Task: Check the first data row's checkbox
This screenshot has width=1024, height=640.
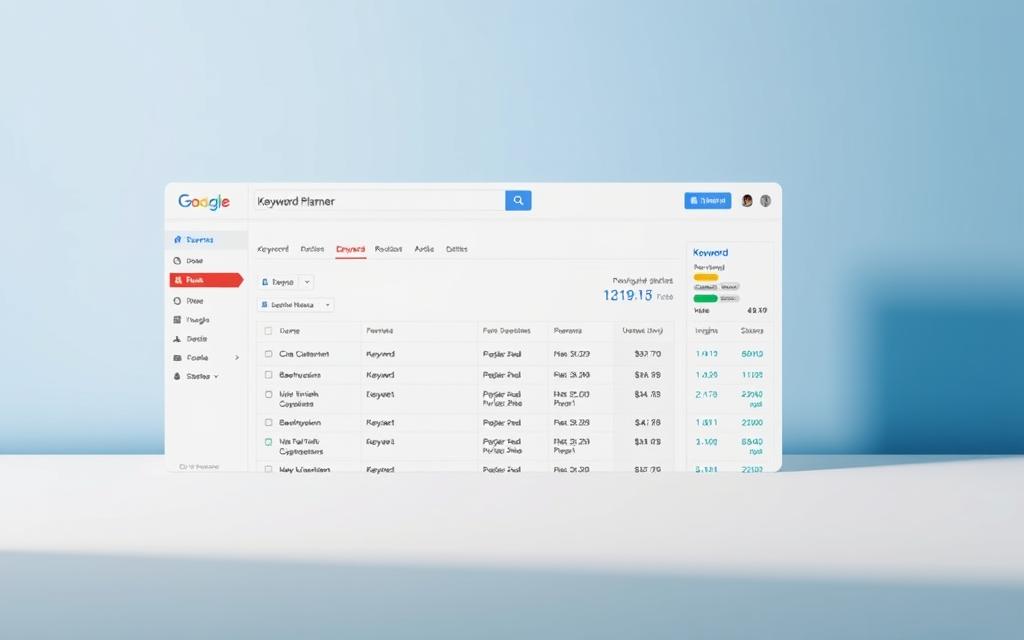Action: pos(268,354)
